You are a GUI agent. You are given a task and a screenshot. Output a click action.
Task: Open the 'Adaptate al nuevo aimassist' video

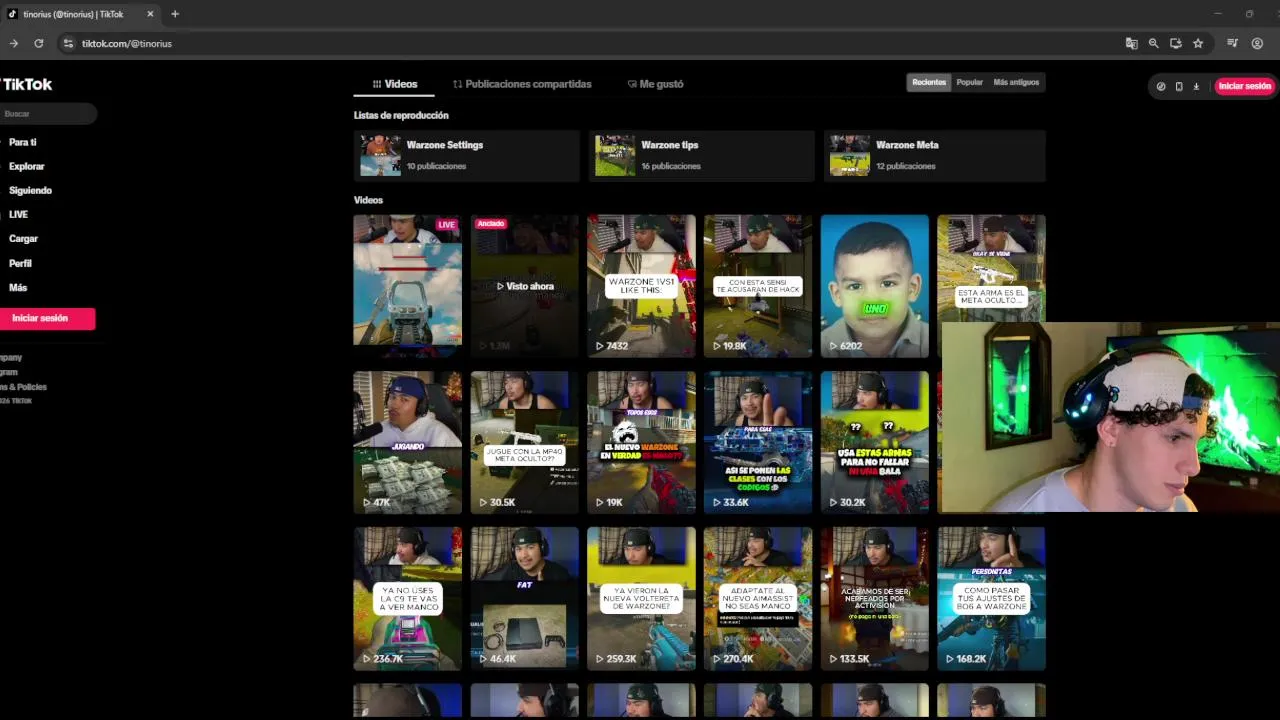pos(758,598)
